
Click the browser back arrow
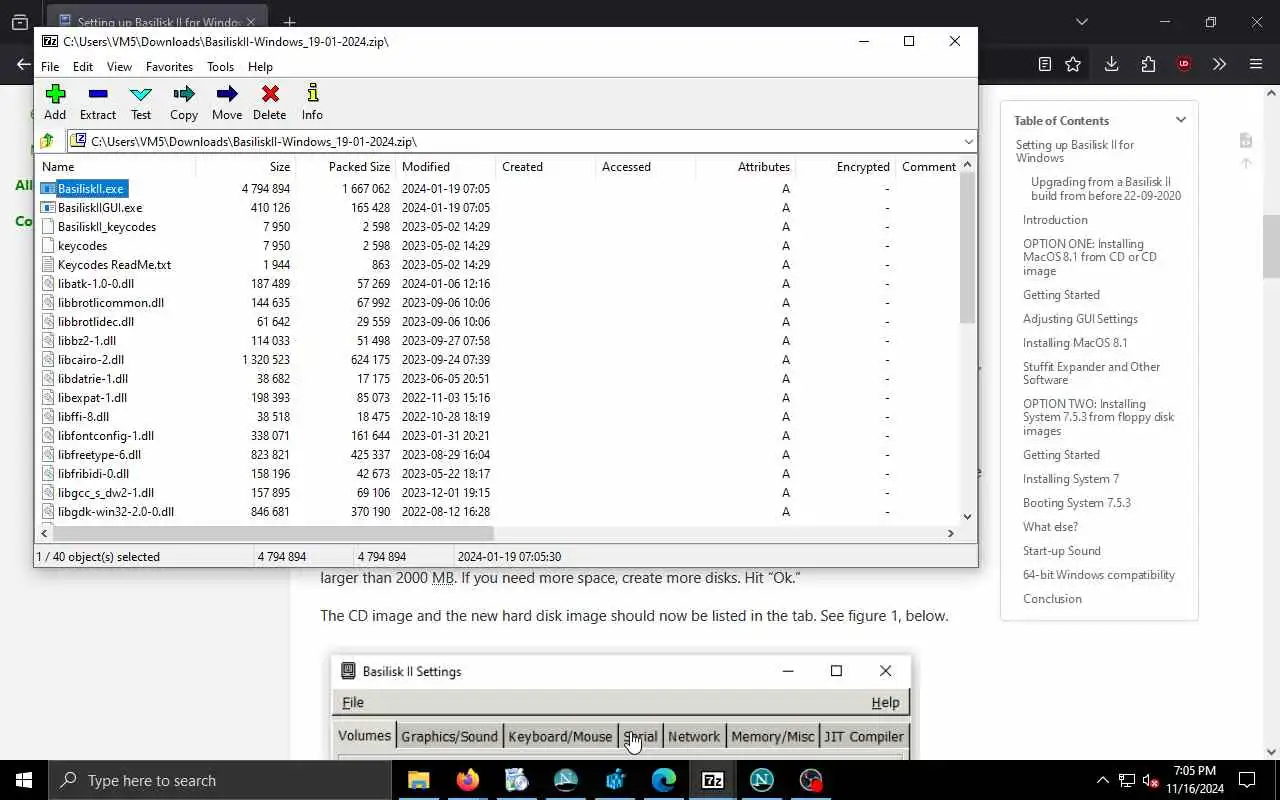tap(23, 64)
